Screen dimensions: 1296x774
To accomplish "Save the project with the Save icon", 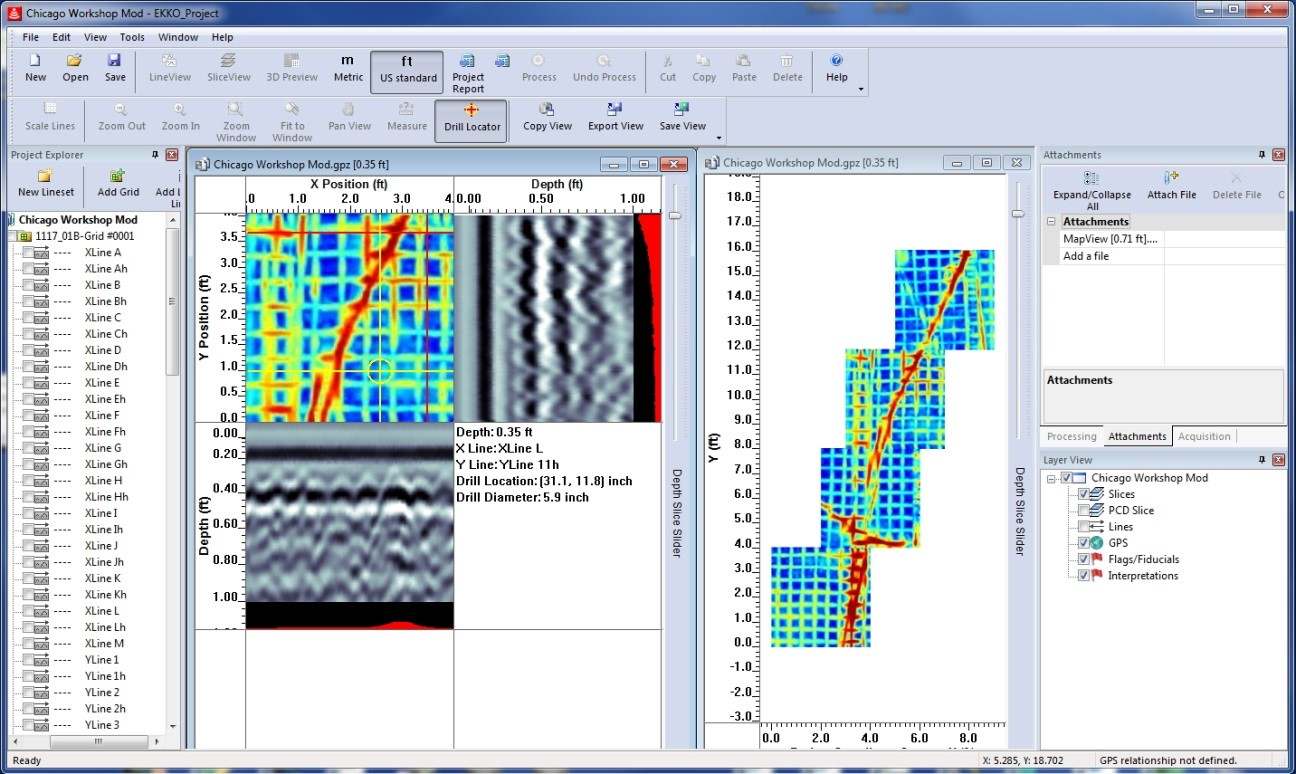I will point(115,69).
